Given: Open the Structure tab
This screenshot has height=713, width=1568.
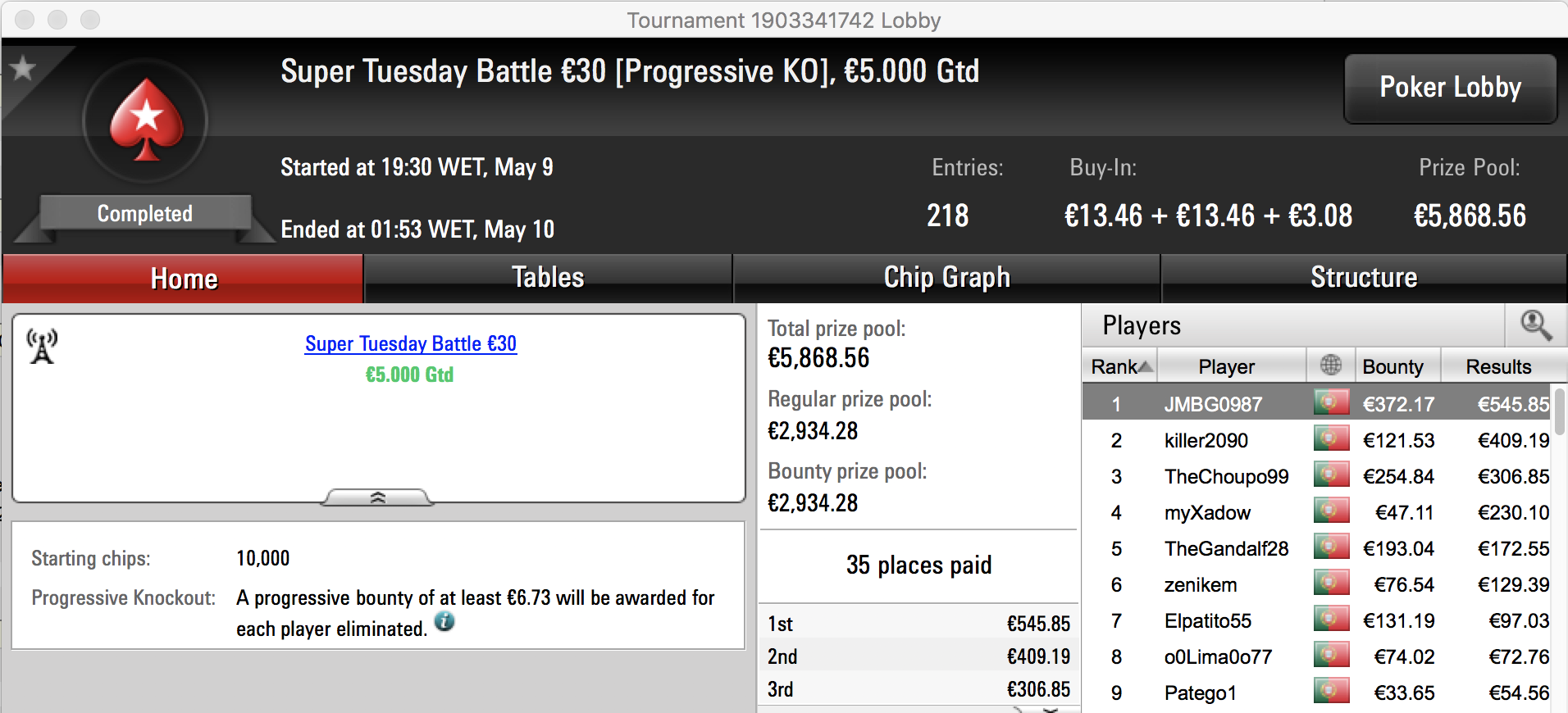Looking at the screenshot, I should coord(1363,278).
